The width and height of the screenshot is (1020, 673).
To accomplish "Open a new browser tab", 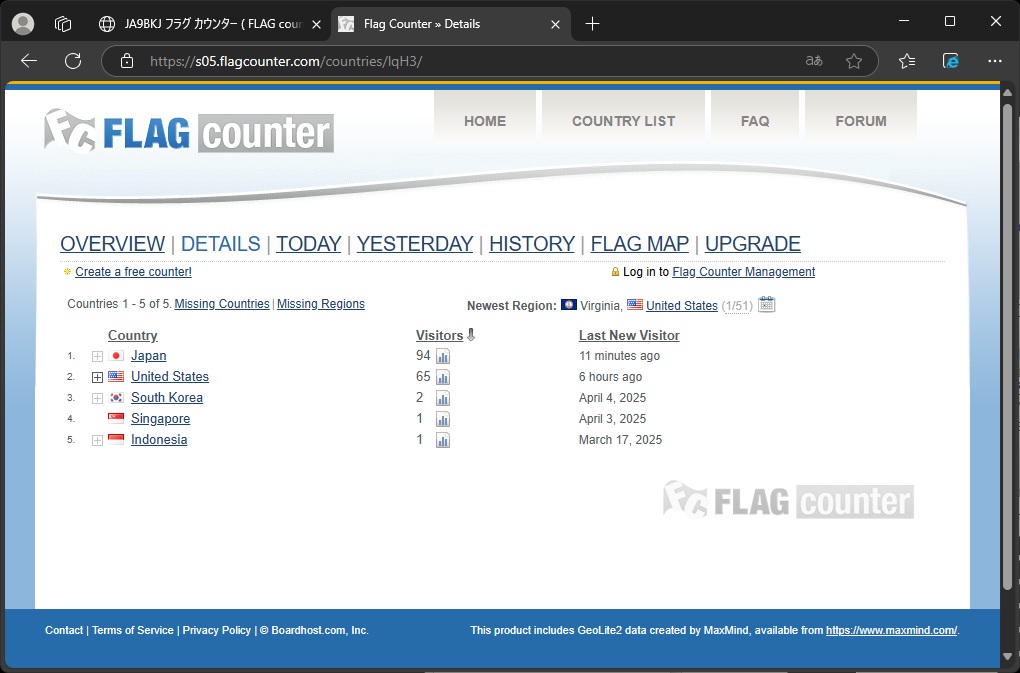I will point(592,24).
